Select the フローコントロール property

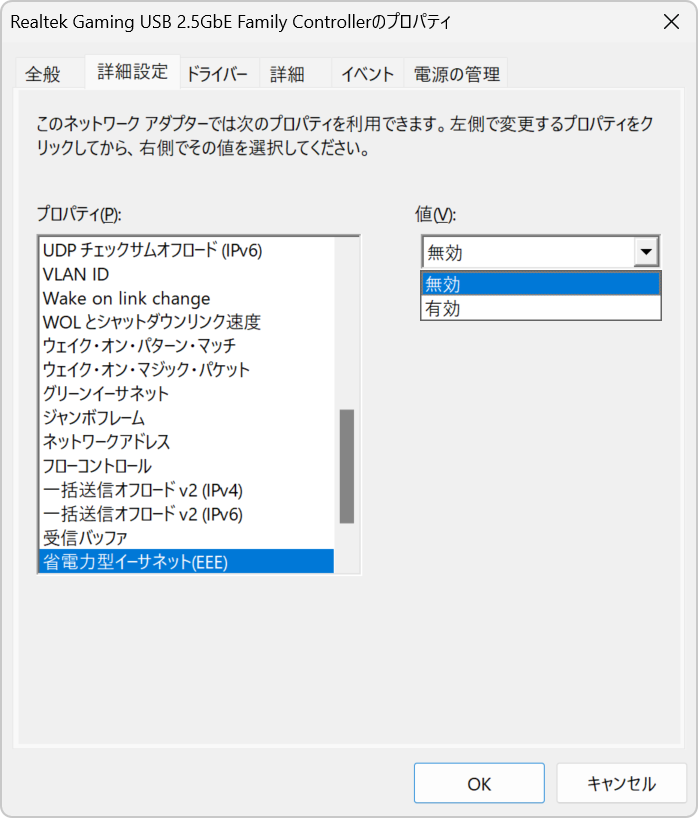tap(97, 466)
